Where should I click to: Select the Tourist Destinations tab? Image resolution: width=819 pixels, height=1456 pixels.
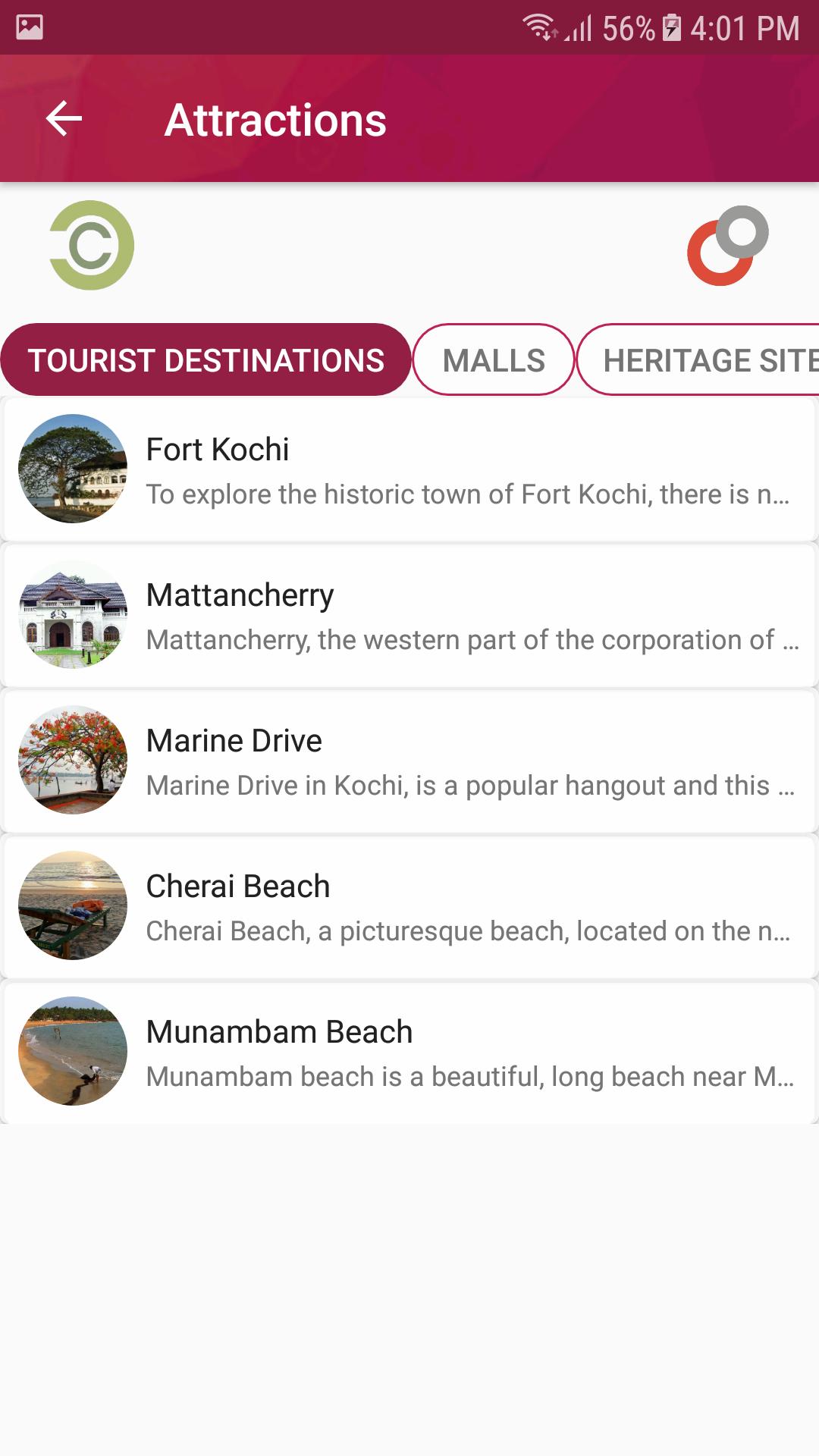click(206, 360)
